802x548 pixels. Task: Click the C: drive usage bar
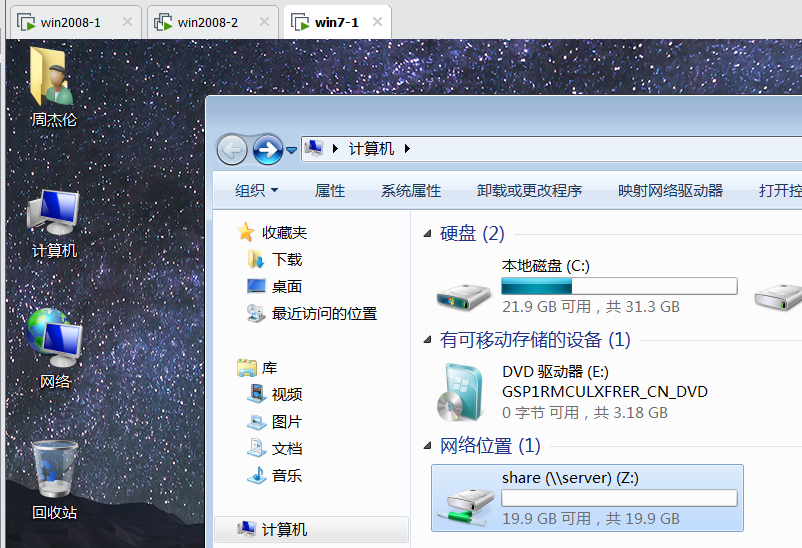(x=619, y=286)
